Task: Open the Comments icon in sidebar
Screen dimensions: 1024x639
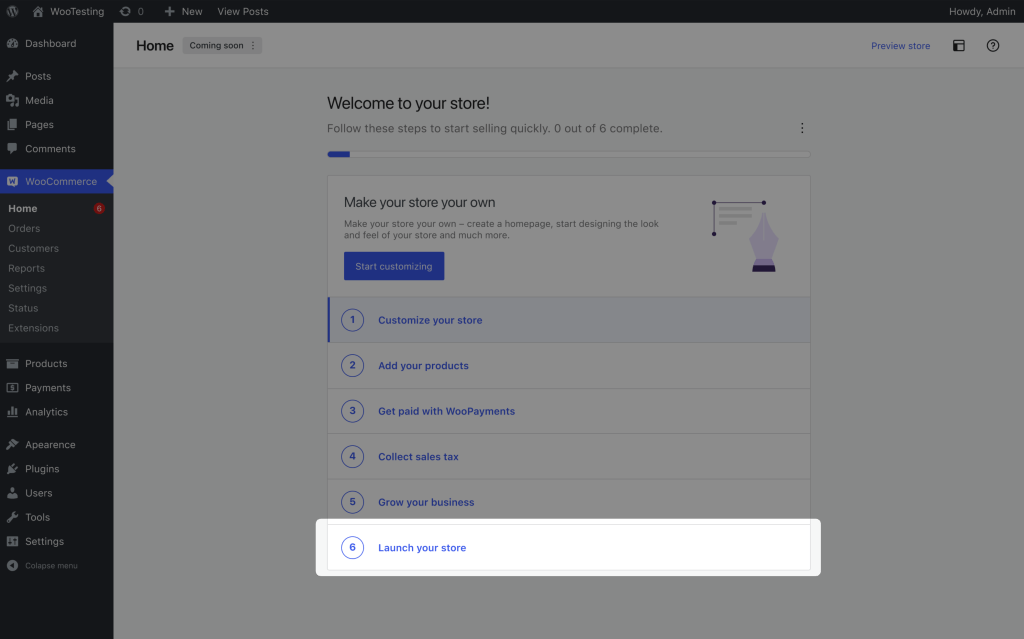Action: [x=13, y=148]
